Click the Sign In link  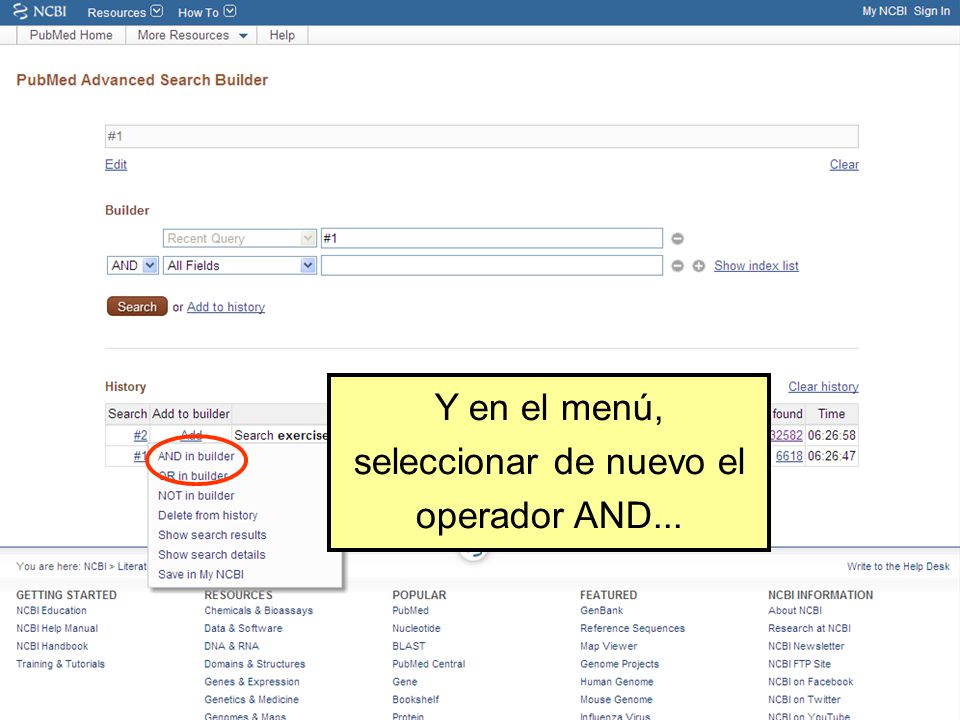(932, 11)
